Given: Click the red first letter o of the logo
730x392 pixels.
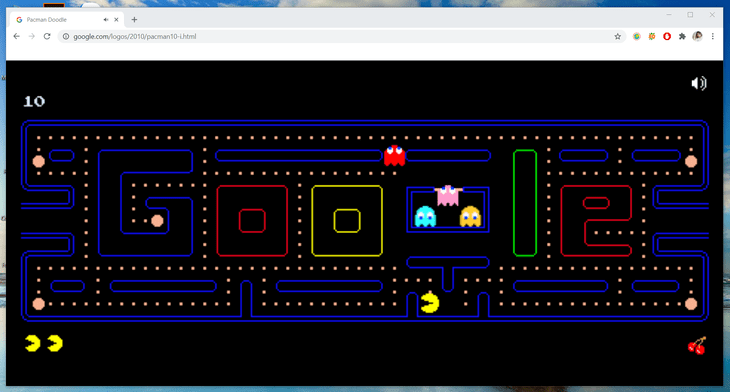Looking at the screenshot, I should (x=252, y=221).
